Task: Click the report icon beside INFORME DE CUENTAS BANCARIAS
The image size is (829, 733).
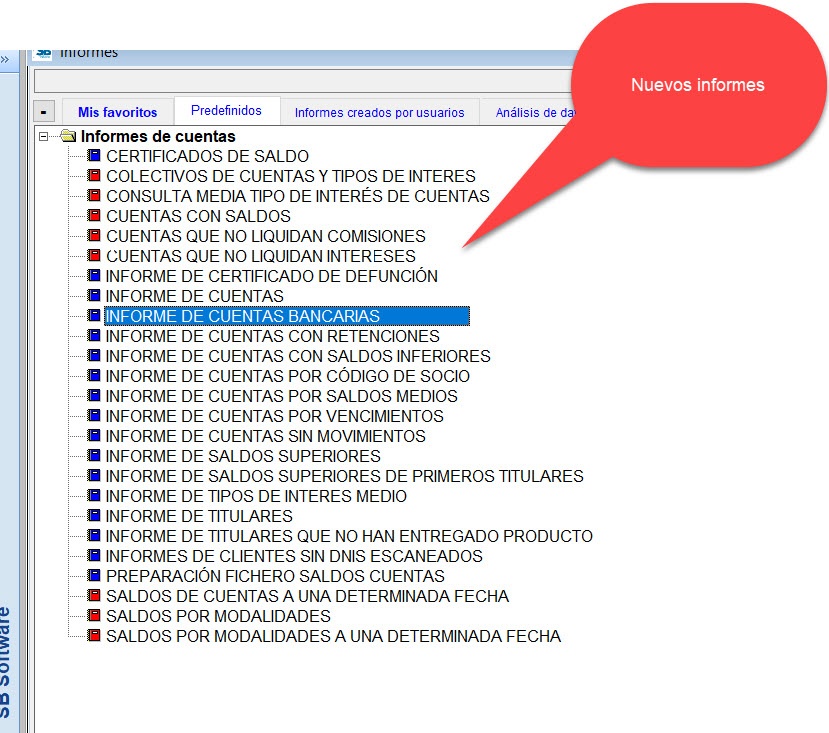Action: click(x=93, y=316)
